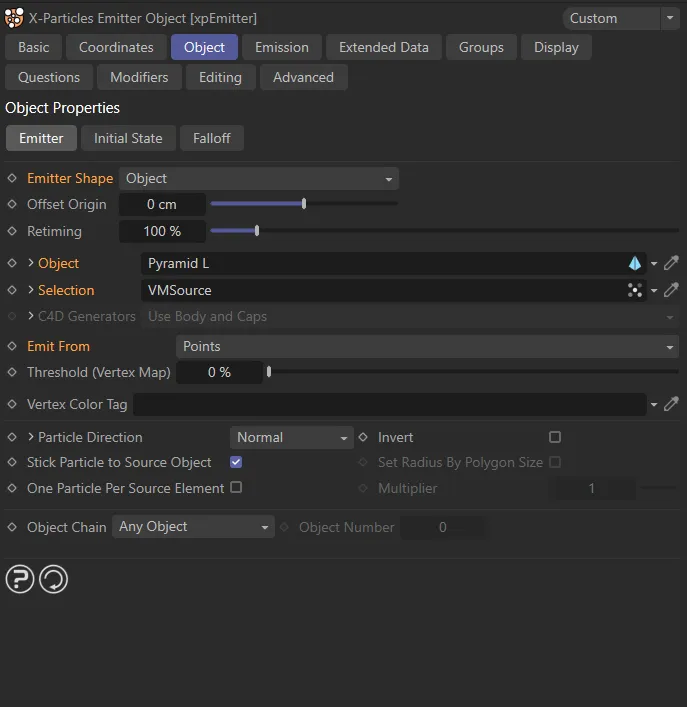Open the Questions tab

pyautogui.click(x=49, y=77)
